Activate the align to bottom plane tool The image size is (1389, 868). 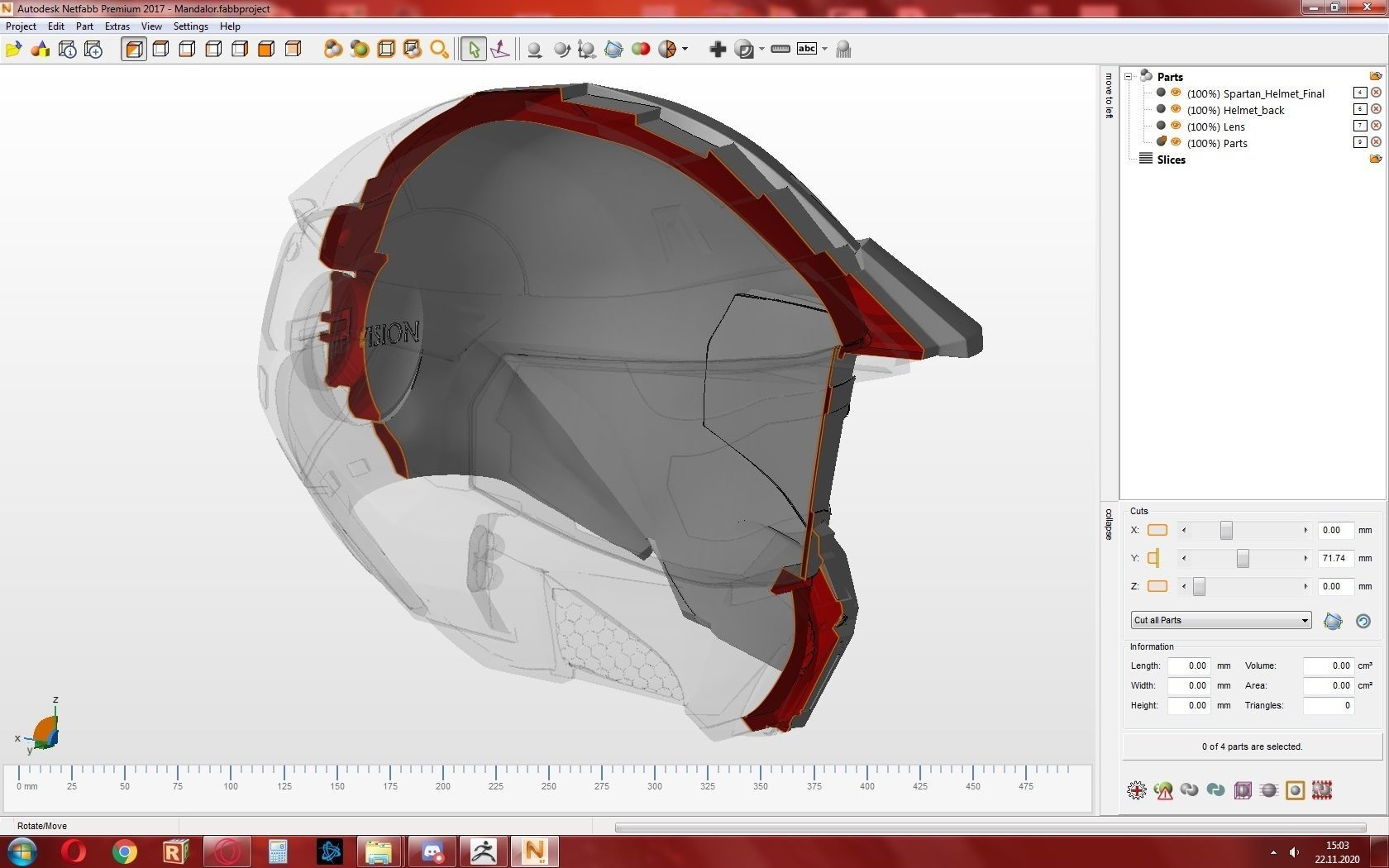[500, 50]
